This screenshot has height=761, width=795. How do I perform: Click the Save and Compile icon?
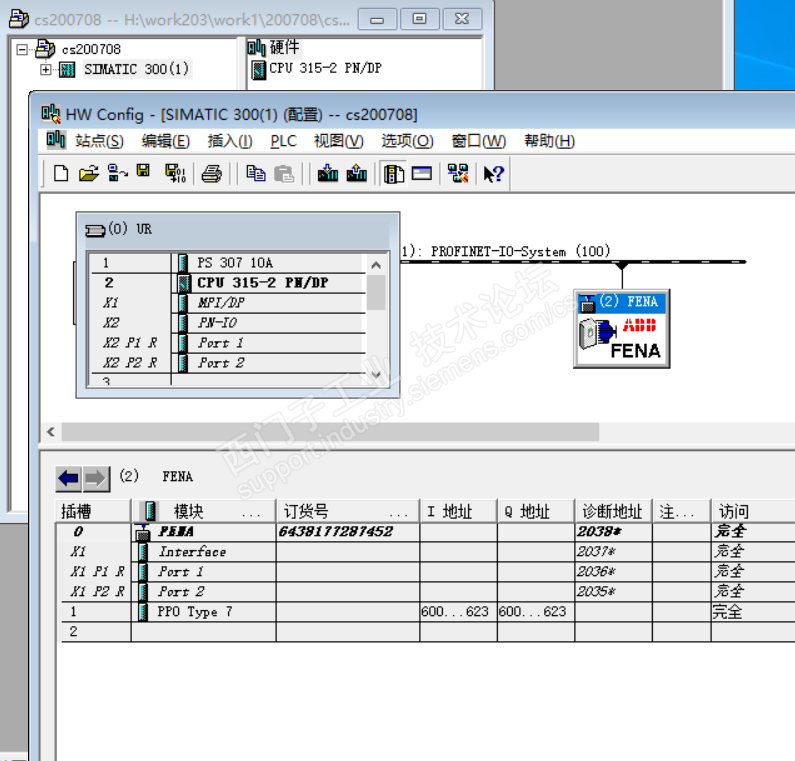pyautogui.click(x=175, y=173)
